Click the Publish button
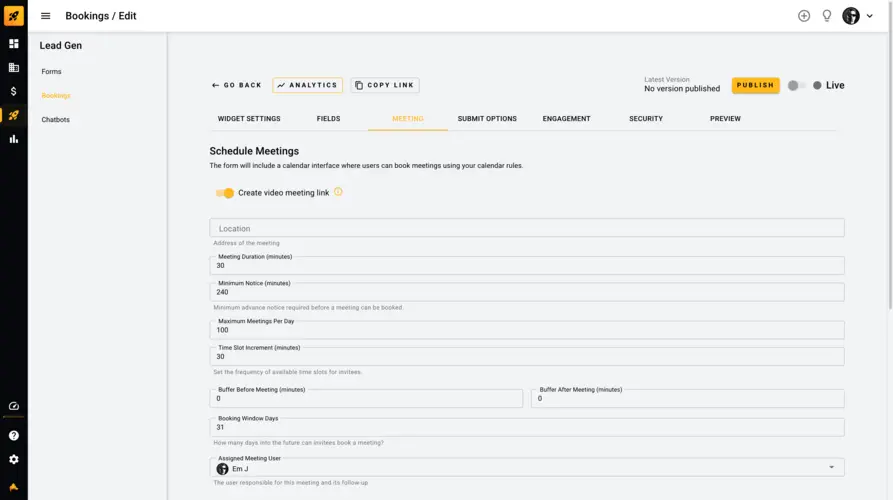The image size is (893, 500). (755, 85)
